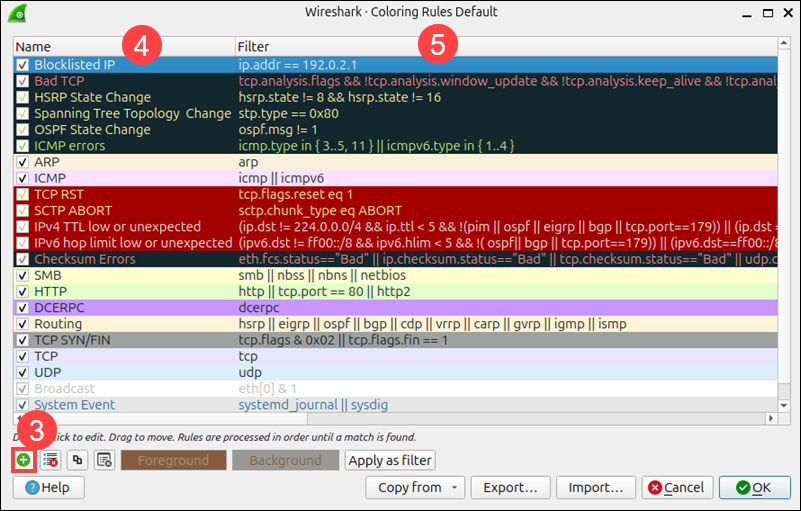
Task: Close the Coloring Rules window
Action: pyautogui.click(x=788, y=13)
